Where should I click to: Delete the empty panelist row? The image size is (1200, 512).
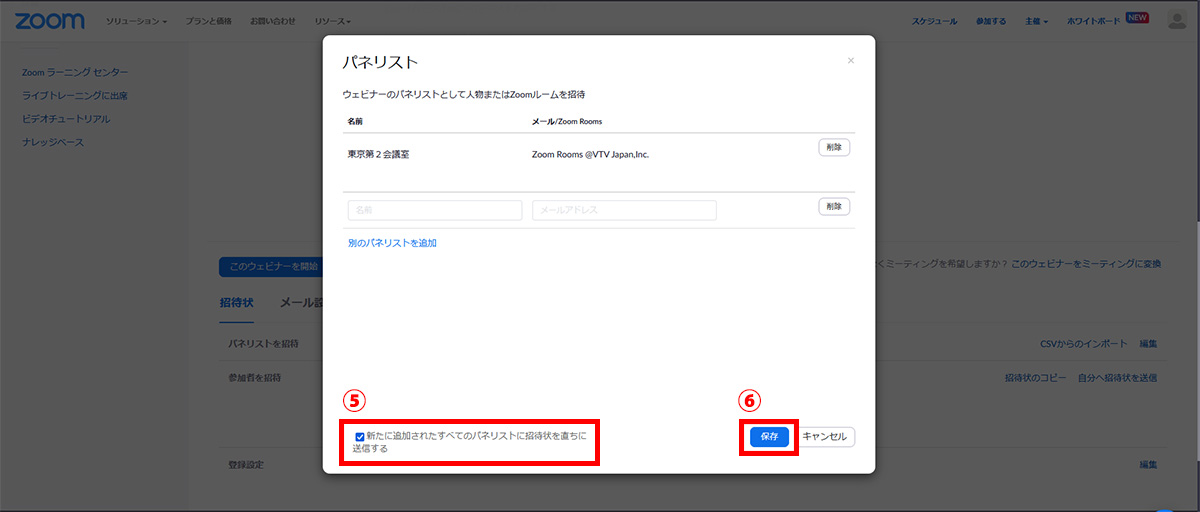click(834, 207)
